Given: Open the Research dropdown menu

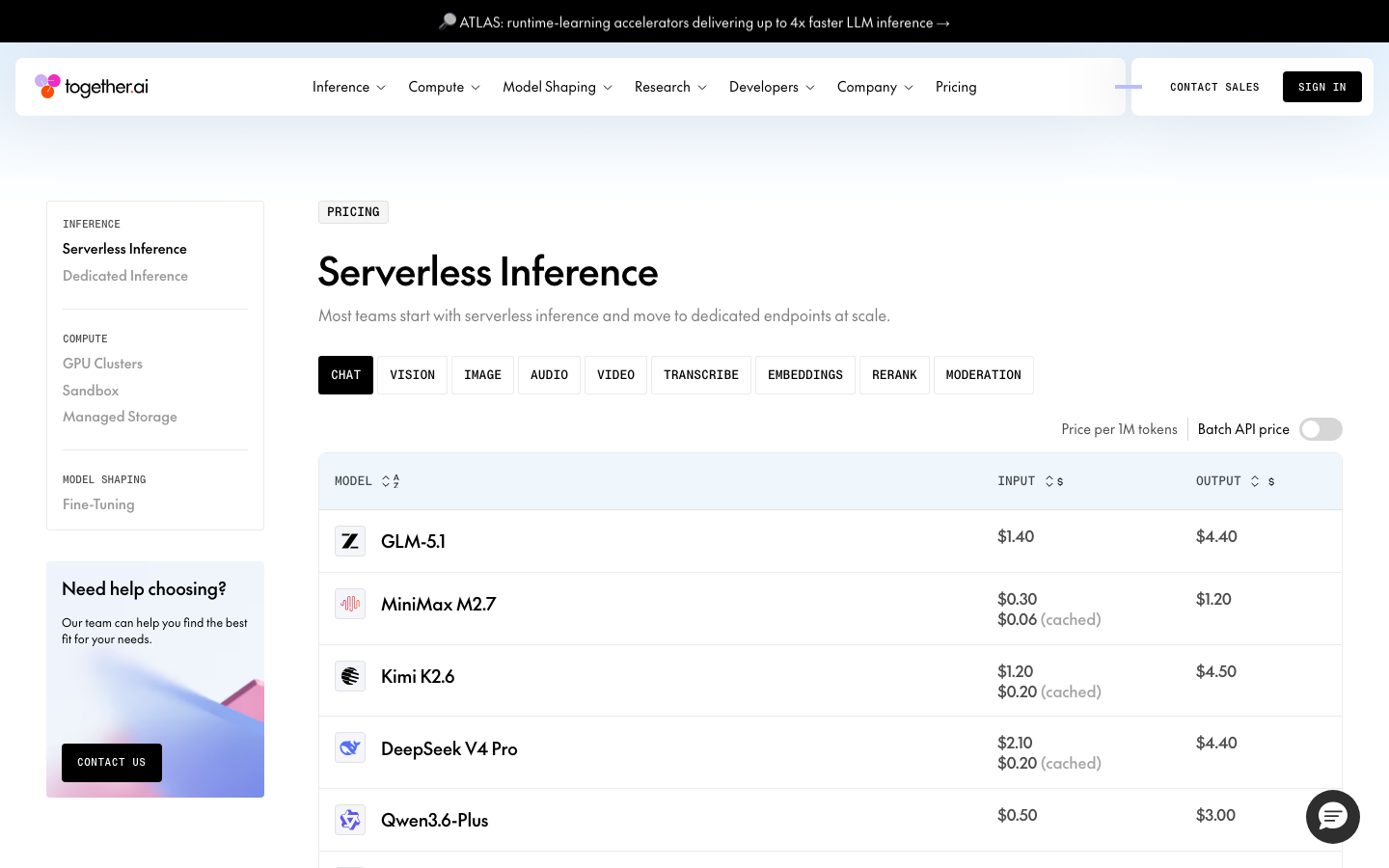Looking at the screenshot, I should (670, 87).
